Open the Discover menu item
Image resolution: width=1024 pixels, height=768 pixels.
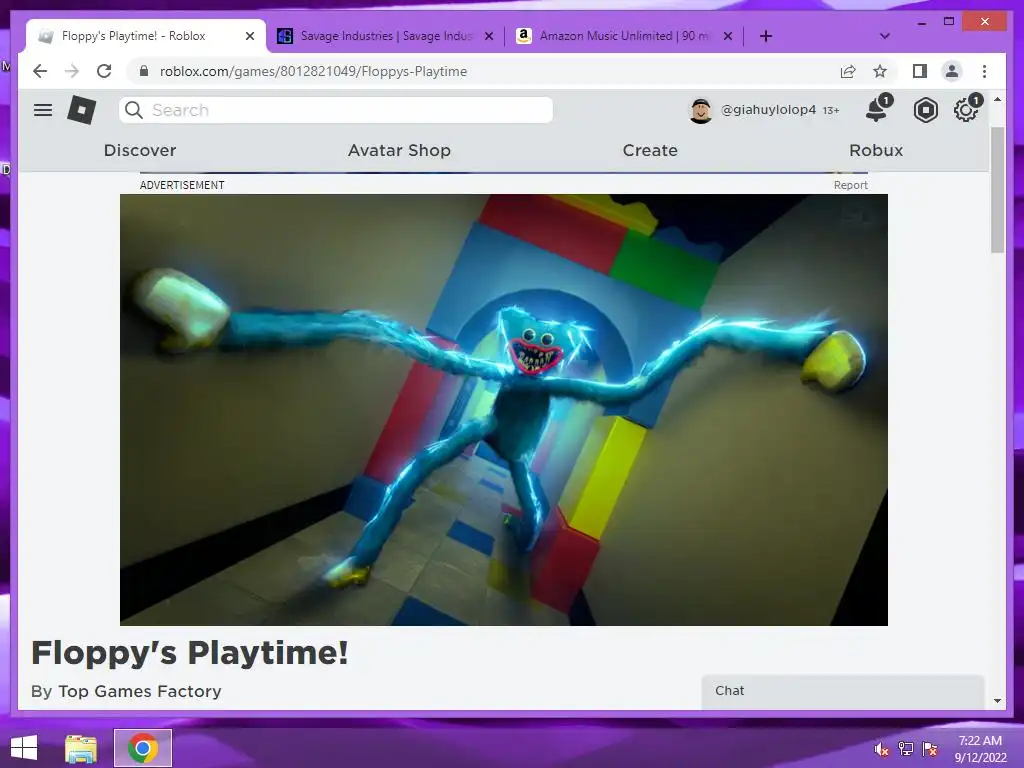[140, 150]
